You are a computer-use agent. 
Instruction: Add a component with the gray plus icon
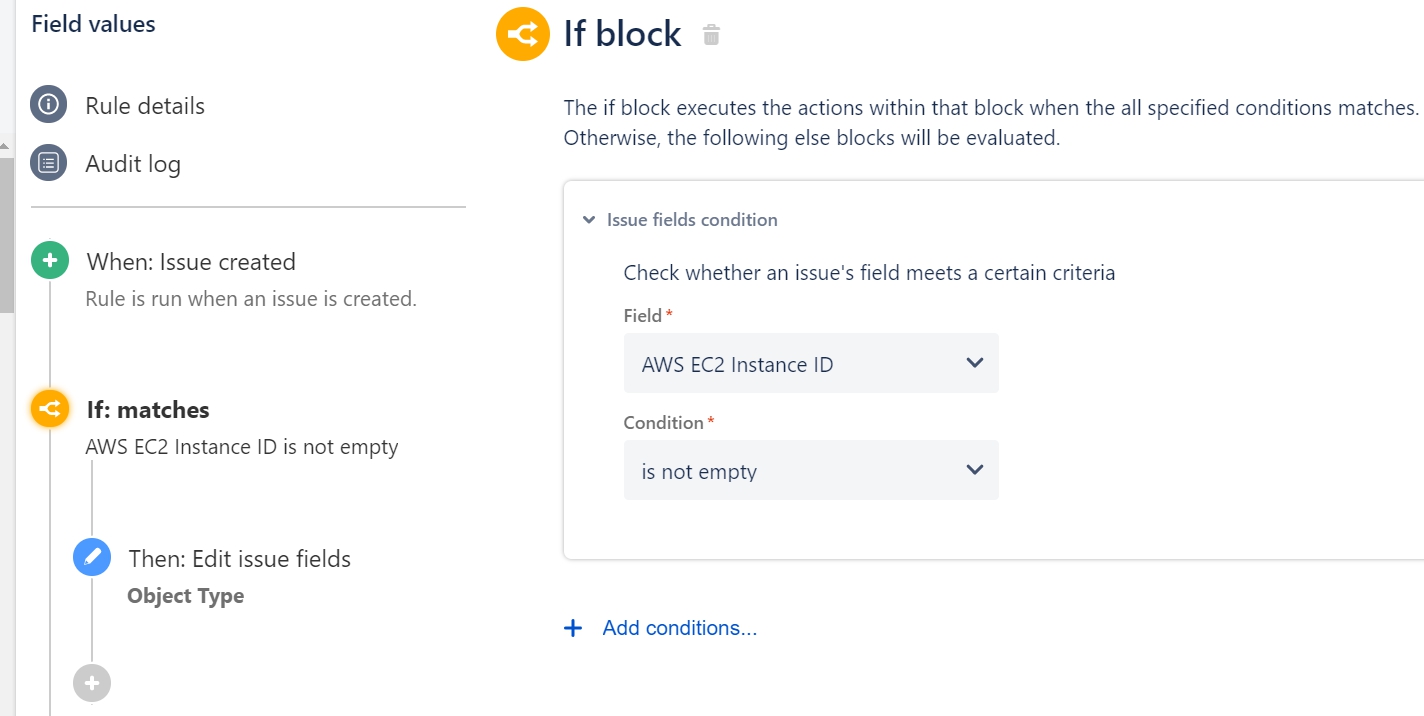(x=92, y=683)
